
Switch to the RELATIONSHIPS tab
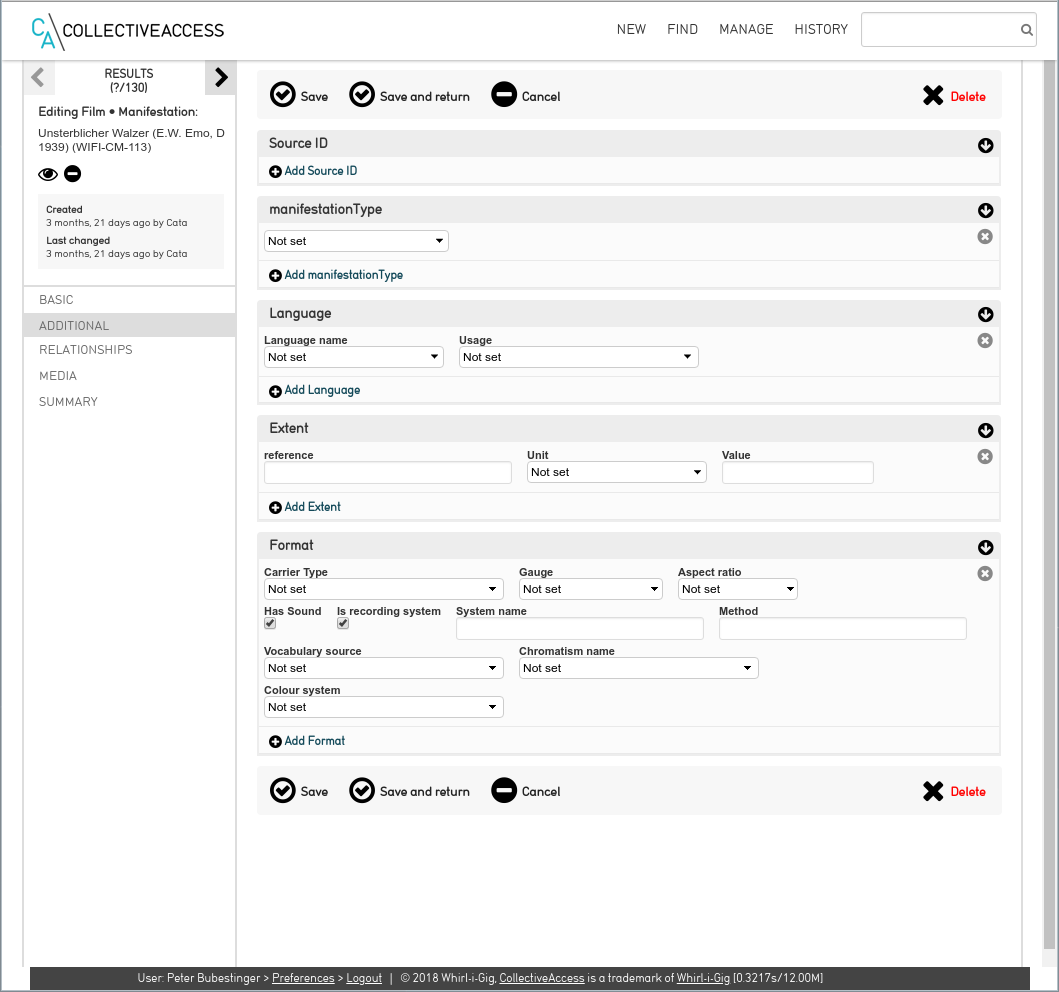click(86, 350)
